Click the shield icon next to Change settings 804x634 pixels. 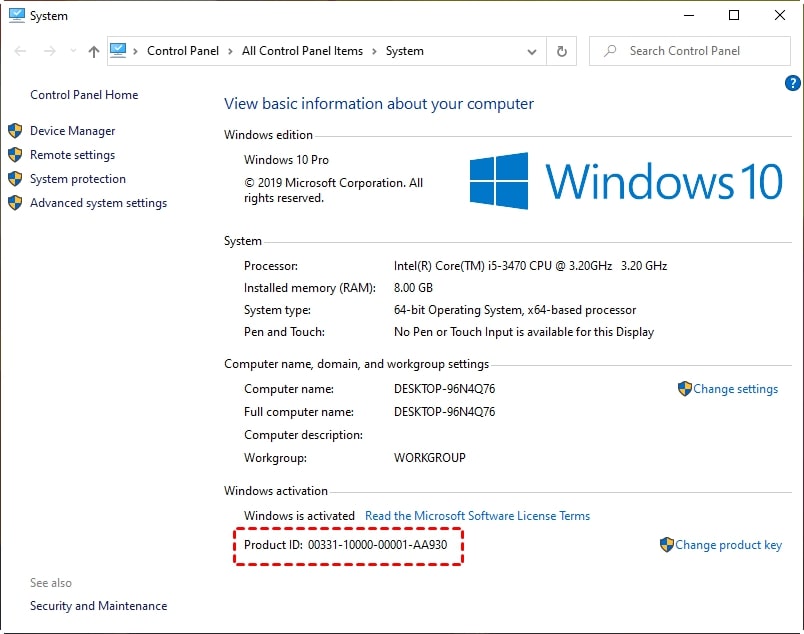pos(687,389)
